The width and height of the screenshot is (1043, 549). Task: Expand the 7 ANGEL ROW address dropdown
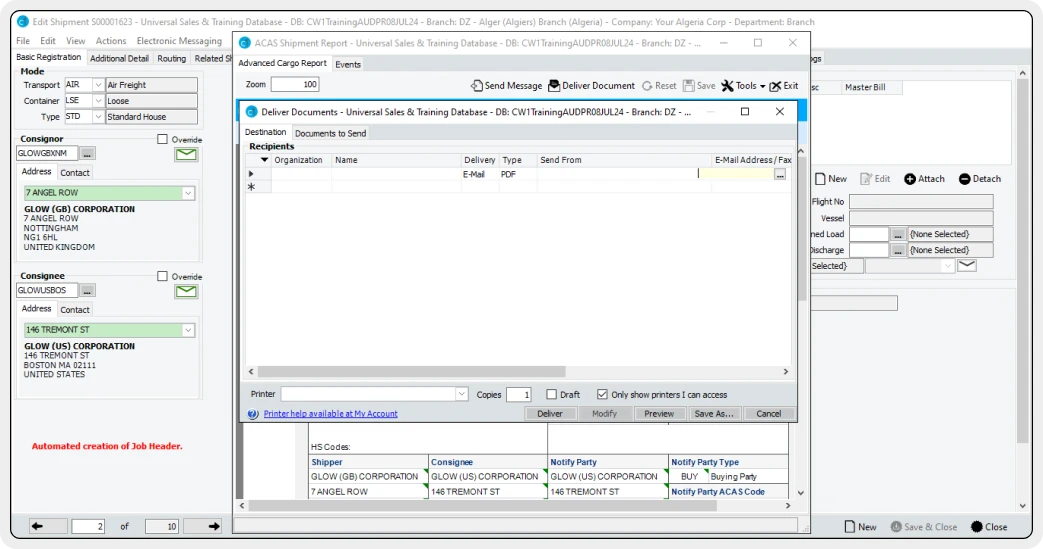pyautogui.click(x=188, y=193)
